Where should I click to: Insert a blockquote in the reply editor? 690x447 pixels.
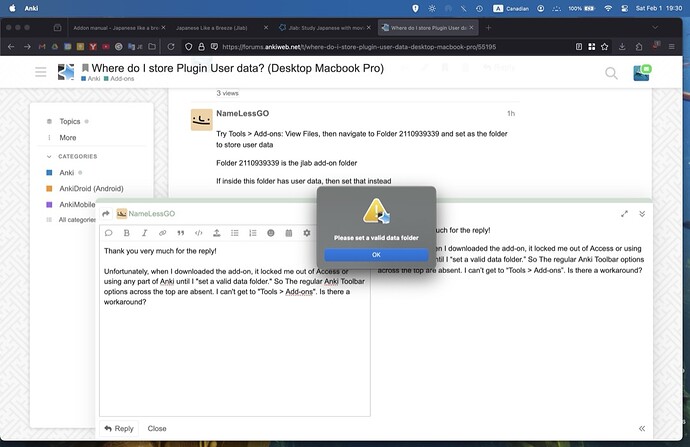[x=180, y=233]
